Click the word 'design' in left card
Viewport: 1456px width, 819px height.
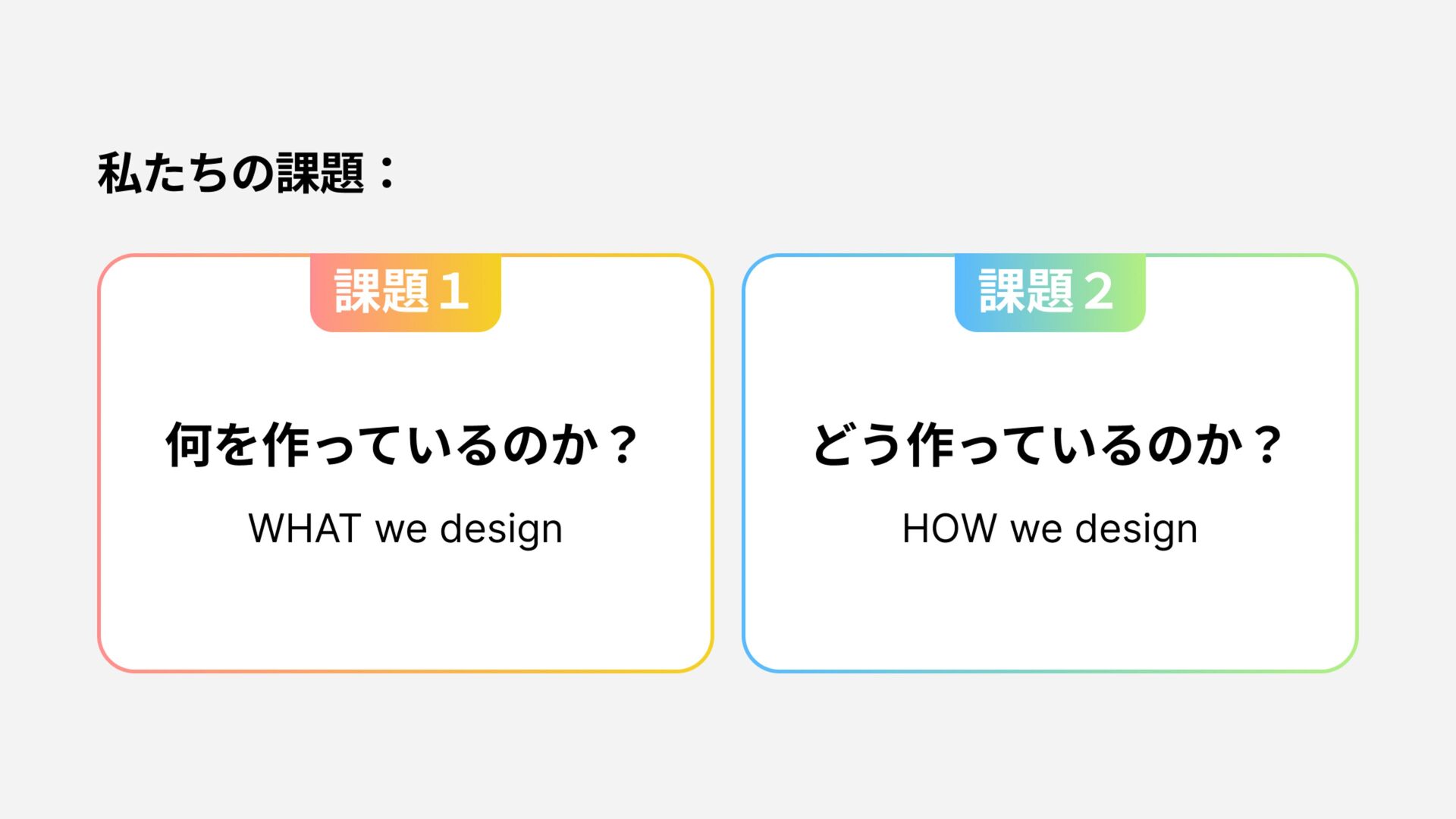coord(501,530)
